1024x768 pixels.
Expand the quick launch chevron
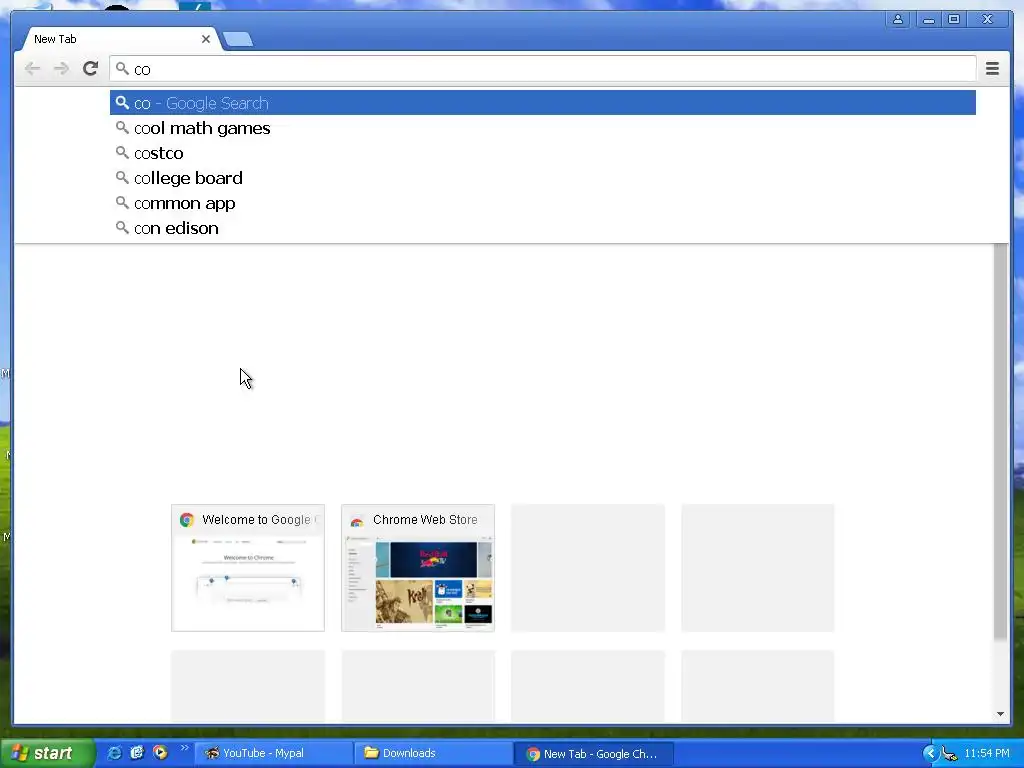click(184, 748)
